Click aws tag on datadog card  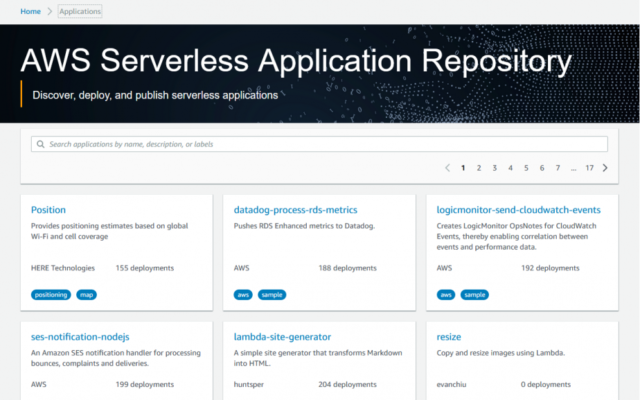click(x=243, y=295)
